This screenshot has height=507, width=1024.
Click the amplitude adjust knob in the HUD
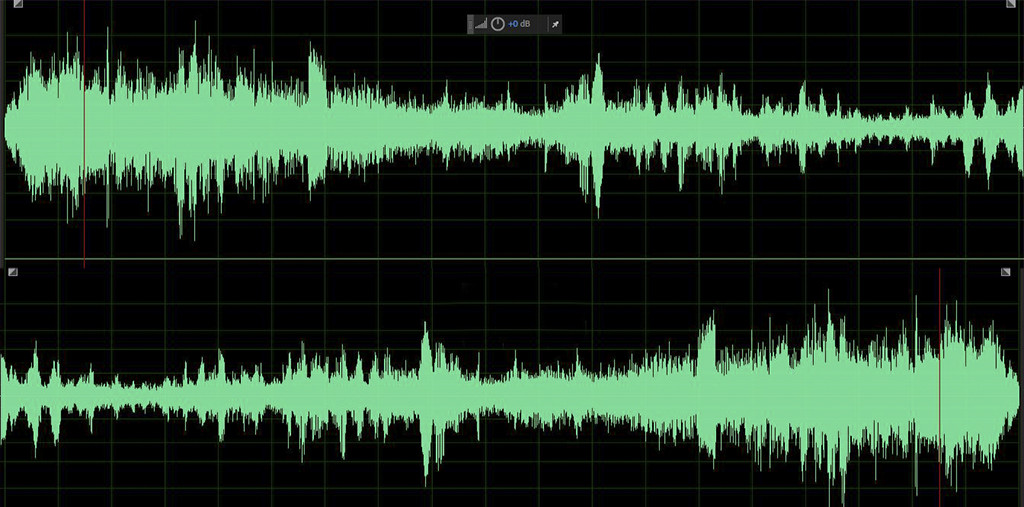(x=498, y=24)
